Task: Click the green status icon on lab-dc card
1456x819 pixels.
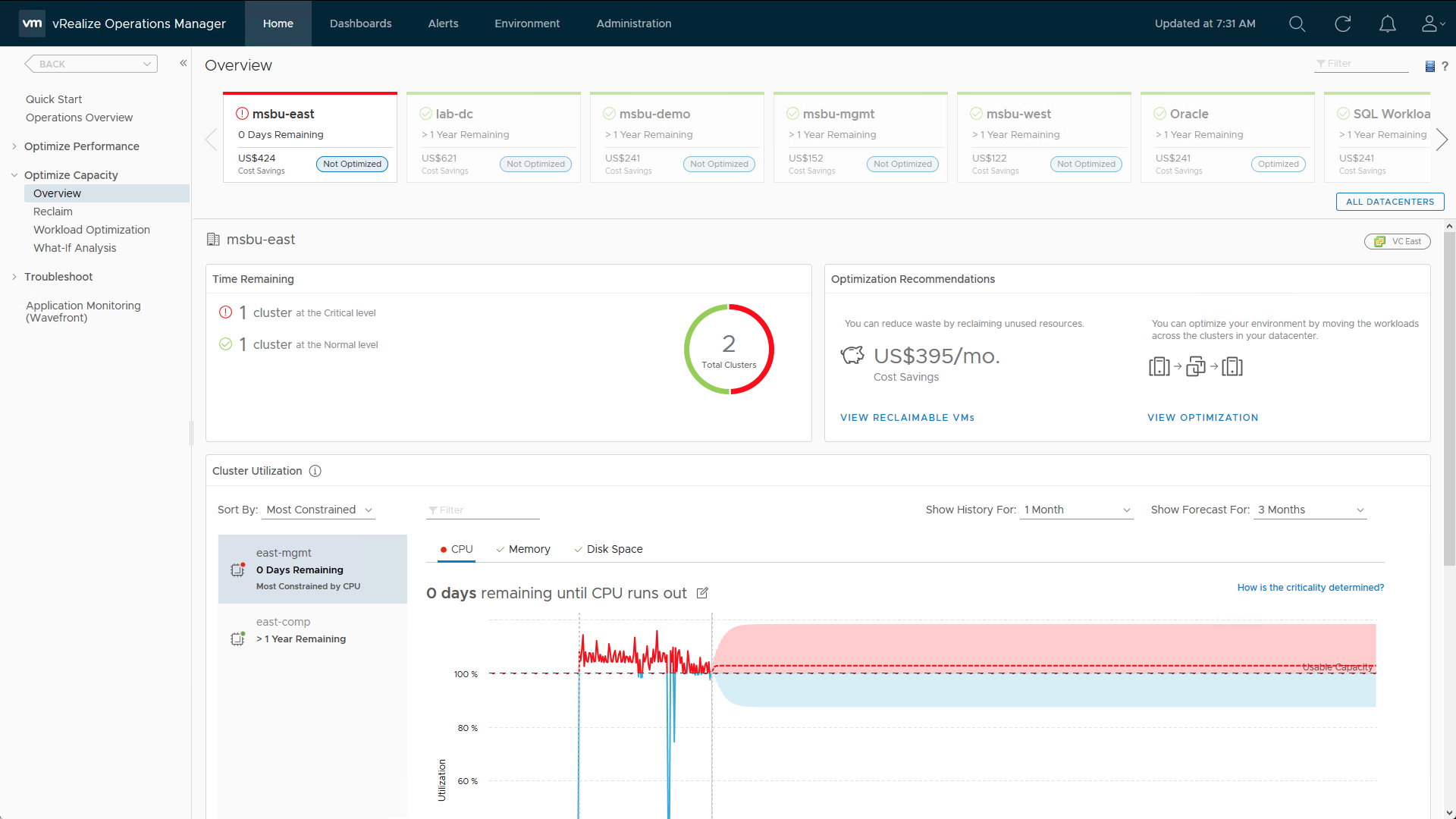Action: point(425,114)
